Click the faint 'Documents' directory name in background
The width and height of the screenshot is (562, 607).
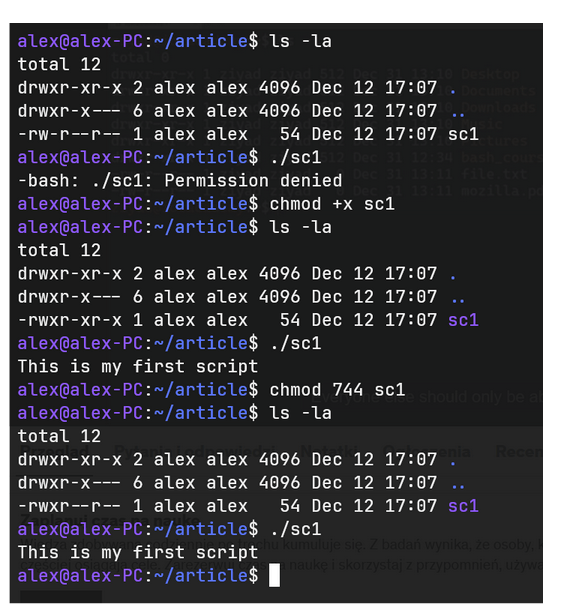coord(499,91)
